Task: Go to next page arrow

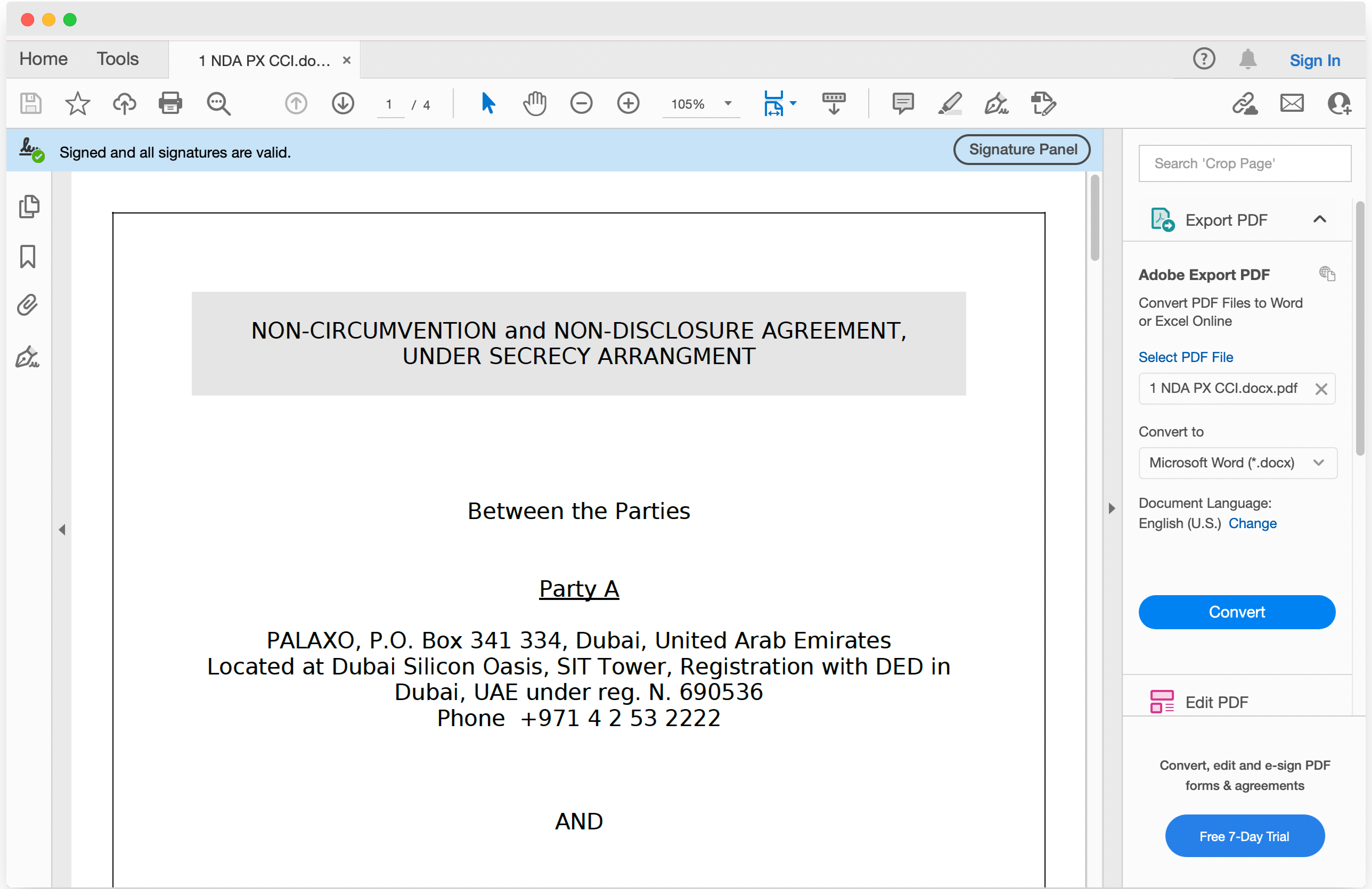Action: 342,104
